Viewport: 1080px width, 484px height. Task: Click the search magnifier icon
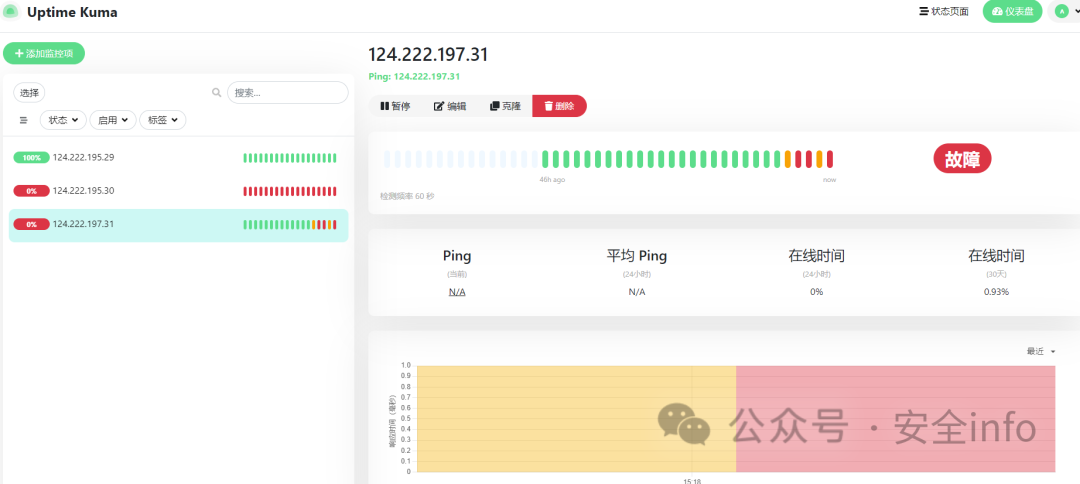point(216,93)
